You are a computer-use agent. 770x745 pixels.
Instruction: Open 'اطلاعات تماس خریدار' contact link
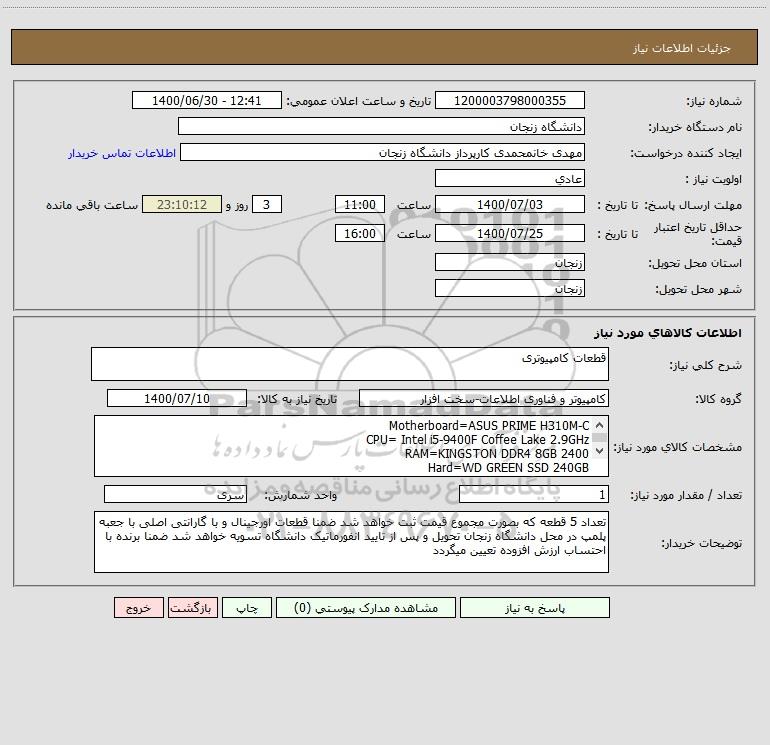pos(122,153)
